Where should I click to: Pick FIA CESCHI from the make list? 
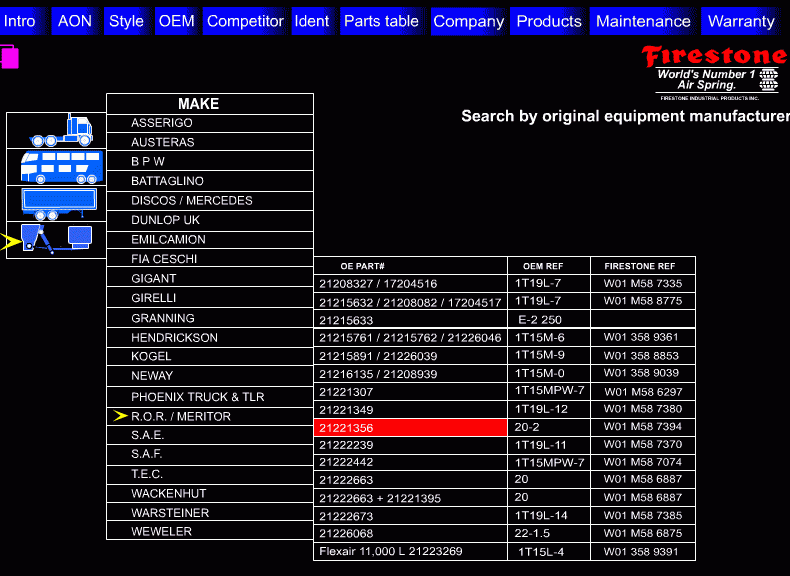pos(210,259)
